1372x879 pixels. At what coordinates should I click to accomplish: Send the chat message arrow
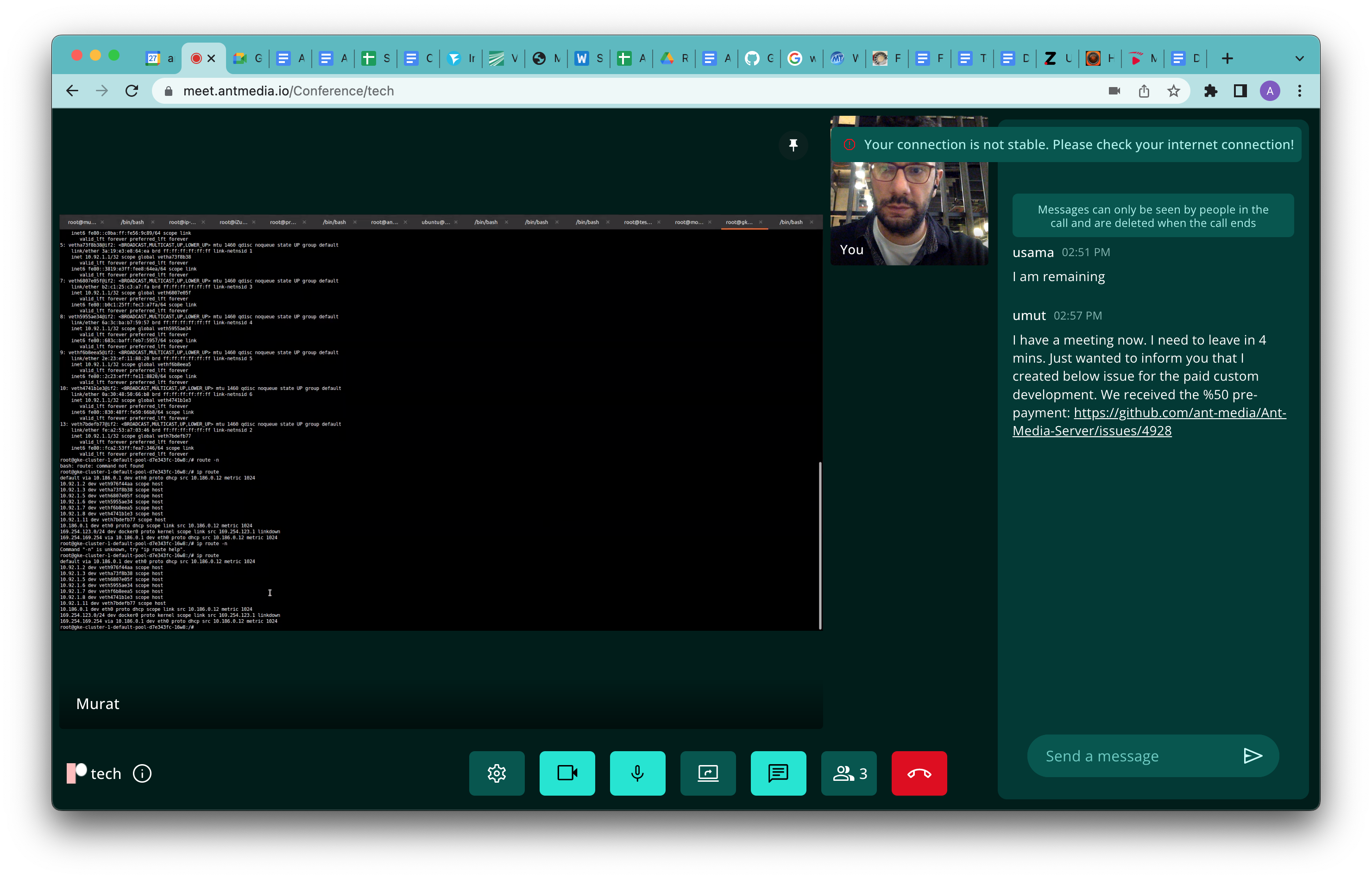click(1252, 756)
